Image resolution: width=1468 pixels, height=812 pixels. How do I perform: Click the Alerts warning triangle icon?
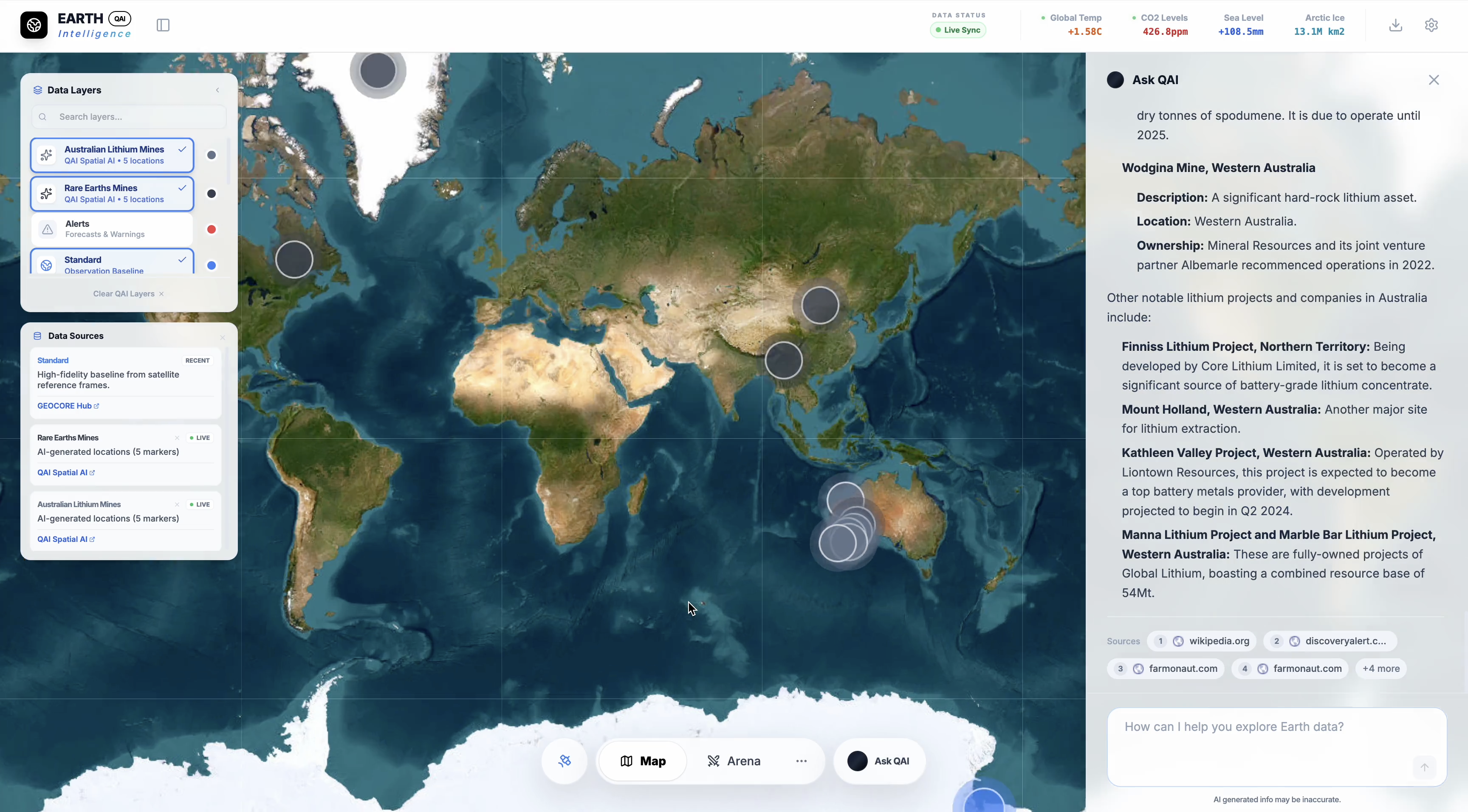click(x=47, y=229)
